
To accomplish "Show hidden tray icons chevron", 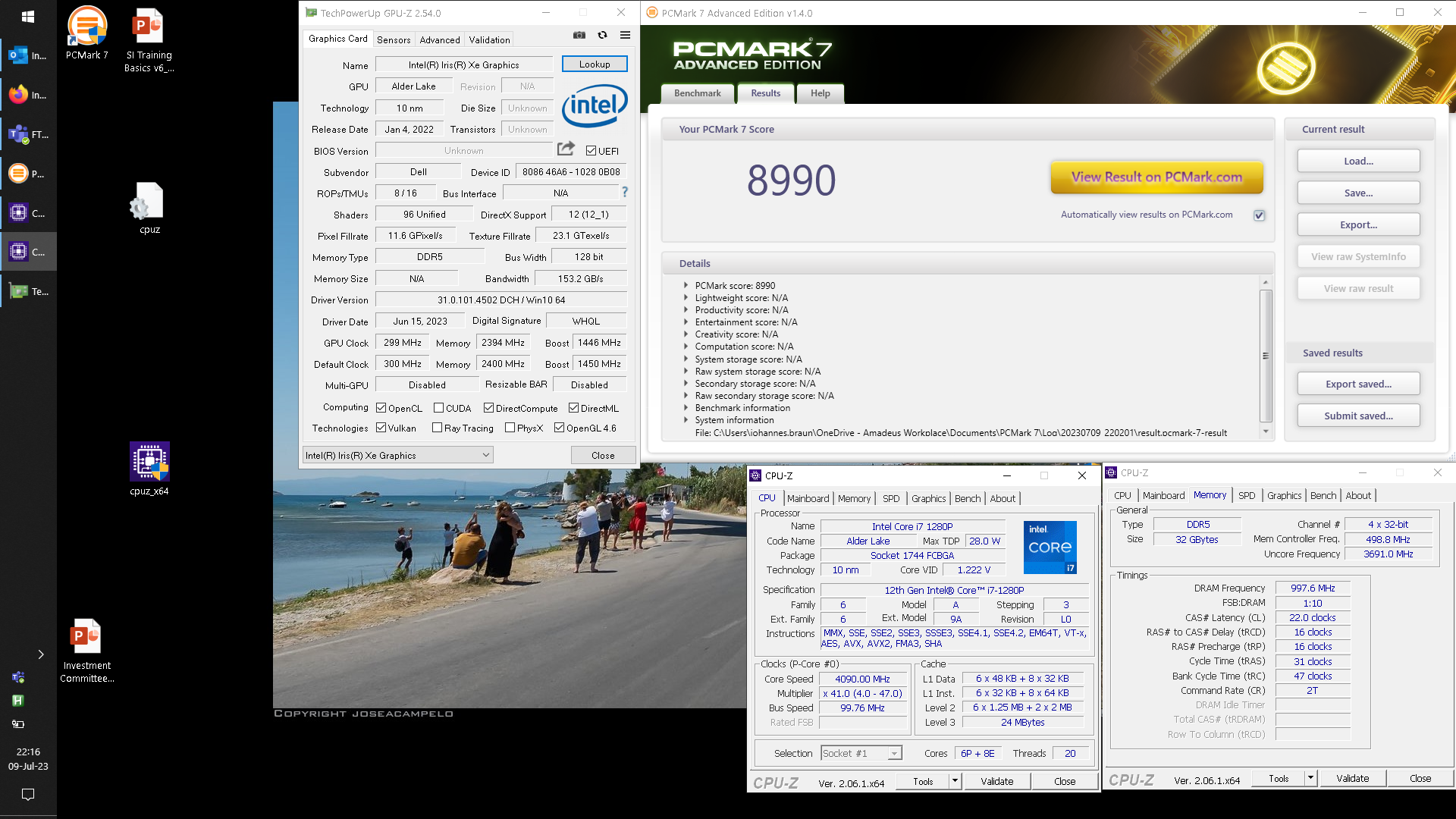I will click(41, 654).
